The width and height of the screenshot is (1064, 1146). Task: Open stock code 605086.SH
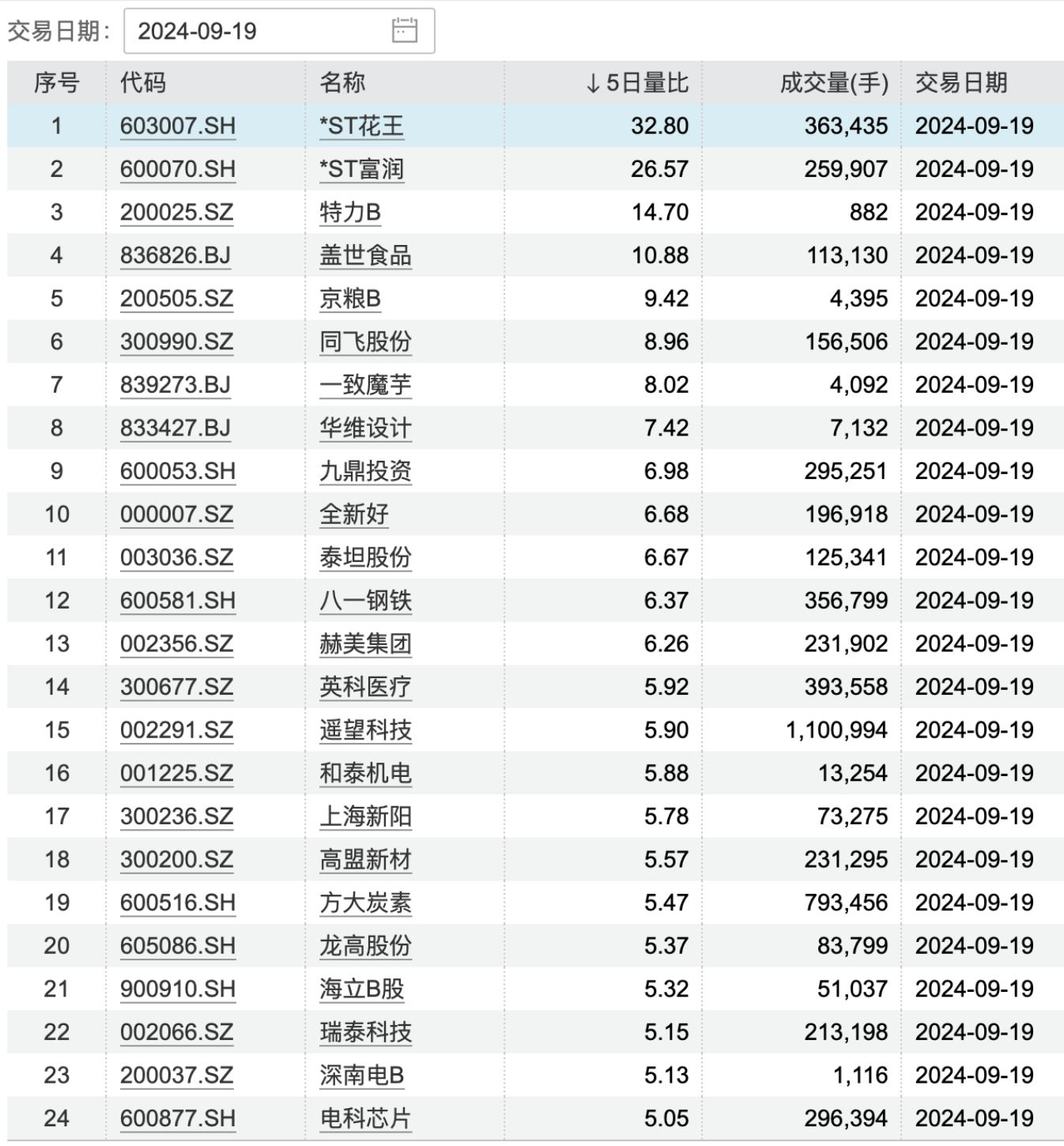pyautogui.click(x=178, y=945)
